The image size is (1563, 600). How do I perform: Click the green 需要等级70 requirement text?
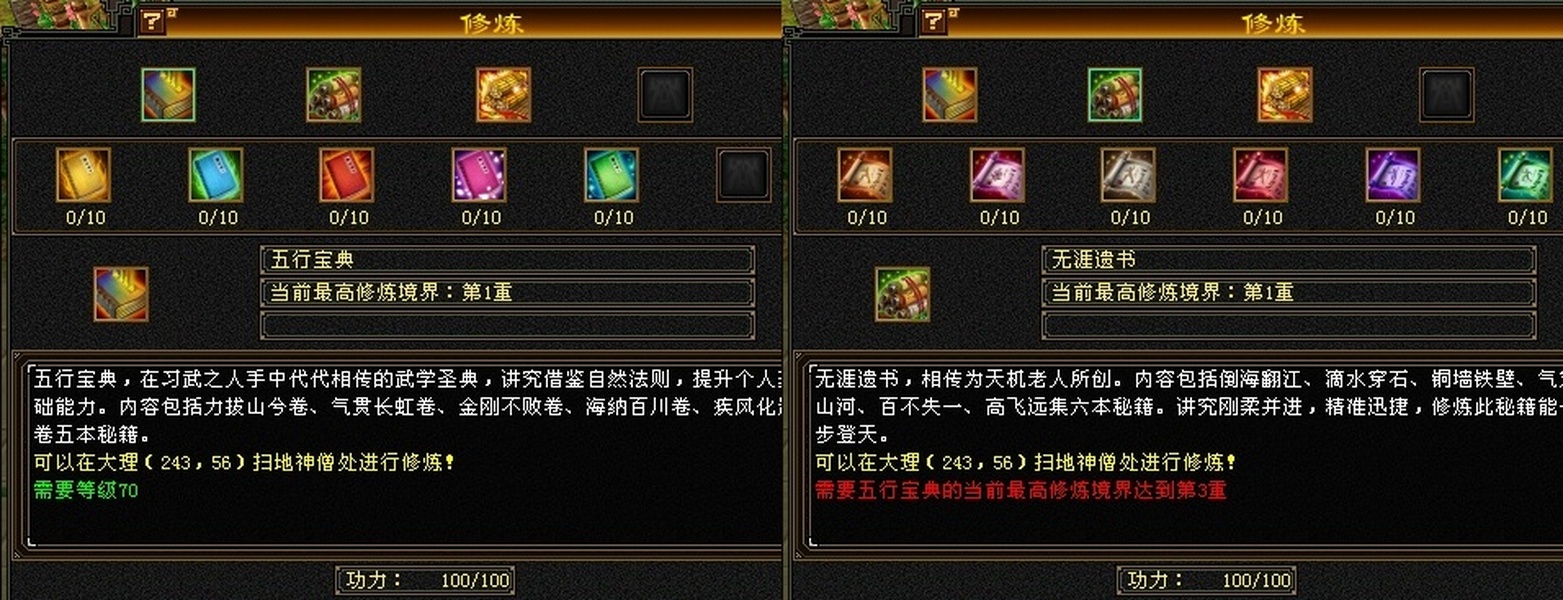click(86, 490)
